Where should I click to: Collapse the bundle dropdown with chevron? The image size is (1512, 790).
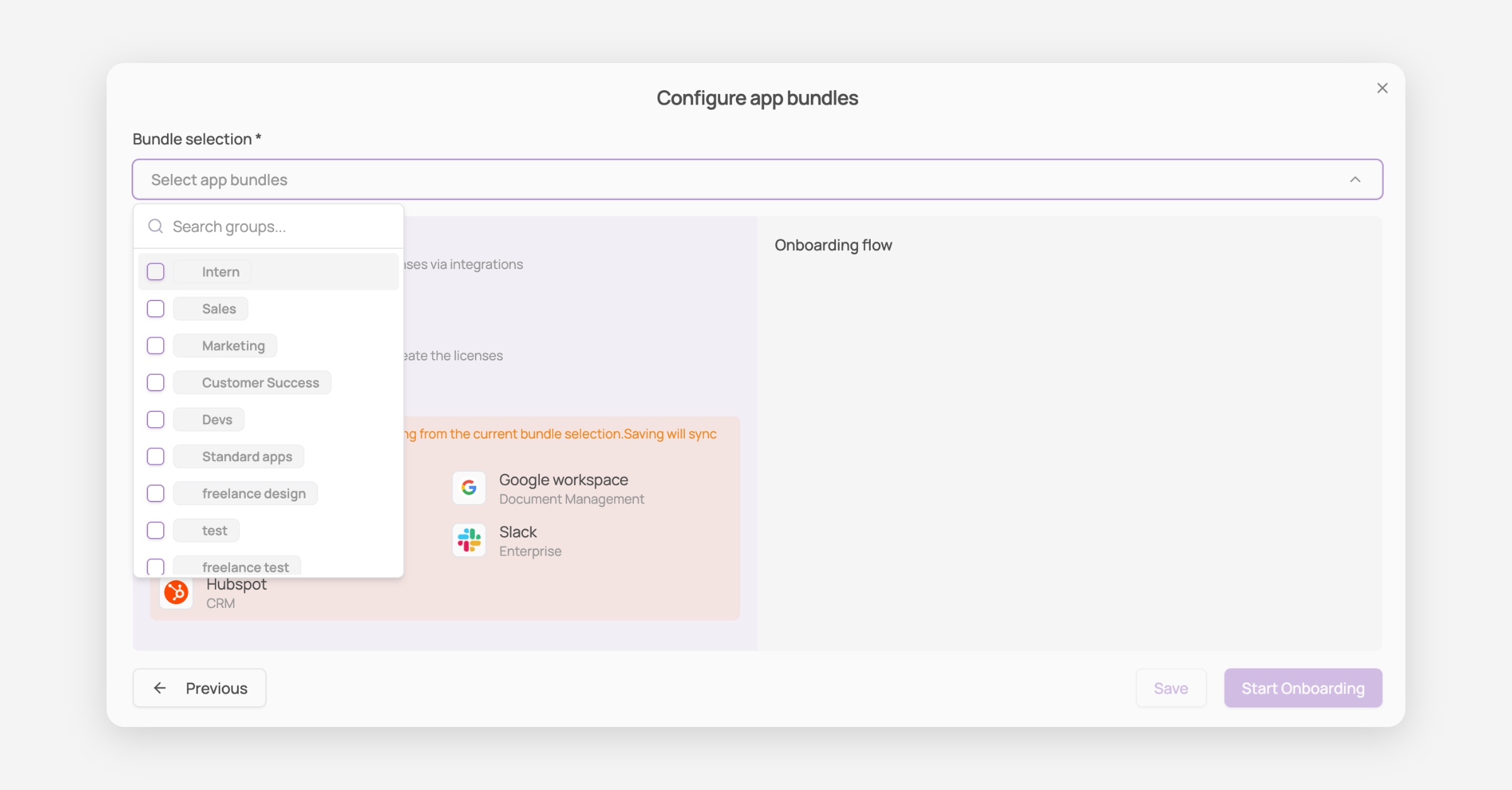(1355, 180)
